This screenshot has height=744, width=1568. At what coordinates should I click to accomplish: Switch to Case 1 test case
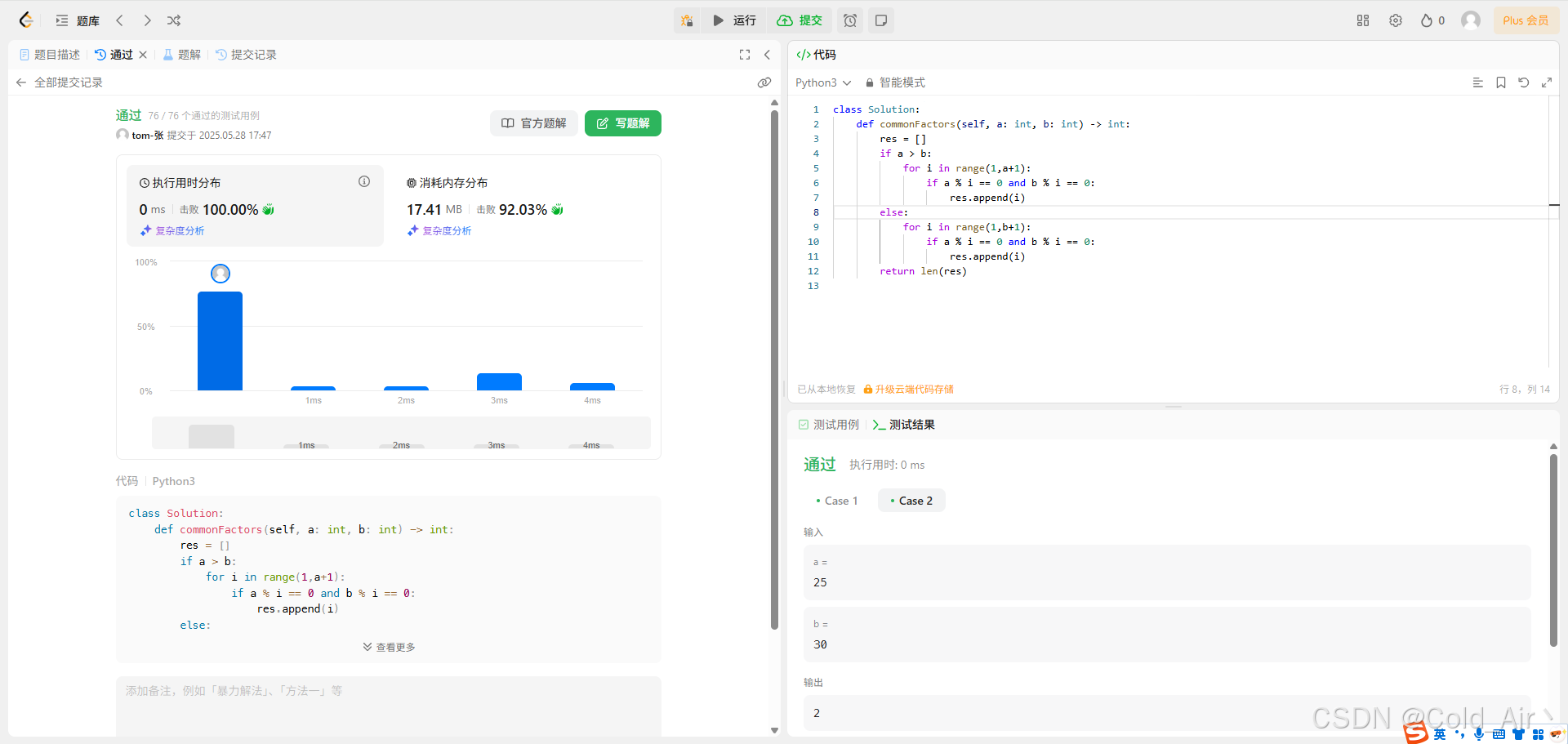(837, 501)
